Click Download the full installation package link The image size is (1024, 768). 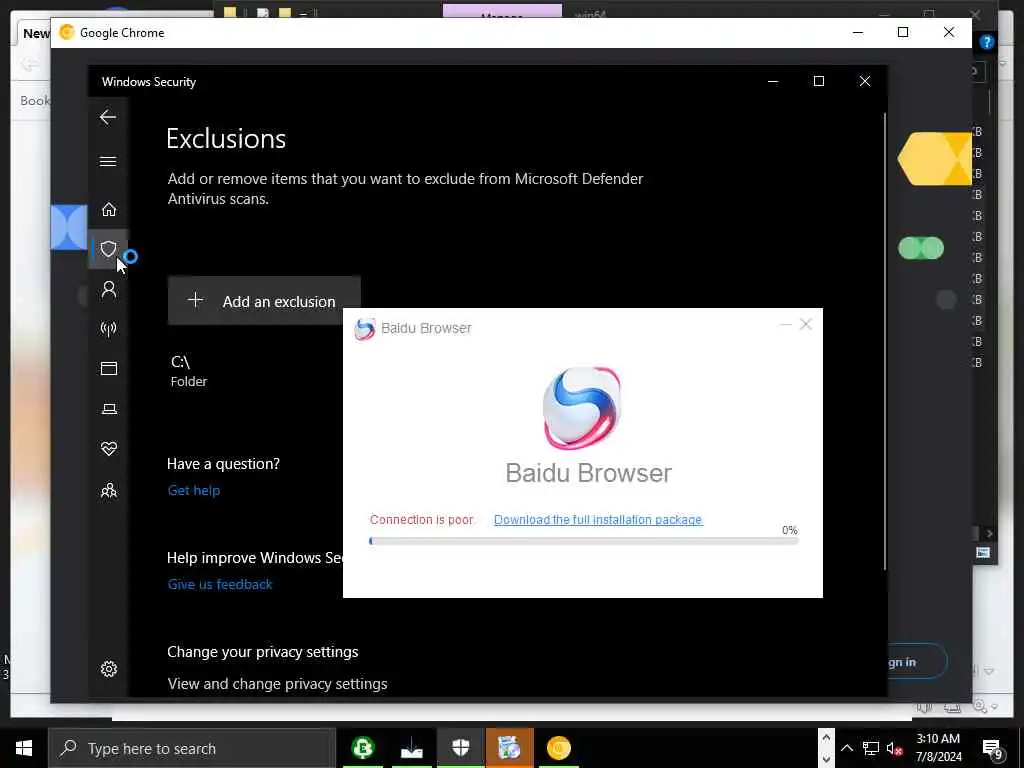pos(598,520)
